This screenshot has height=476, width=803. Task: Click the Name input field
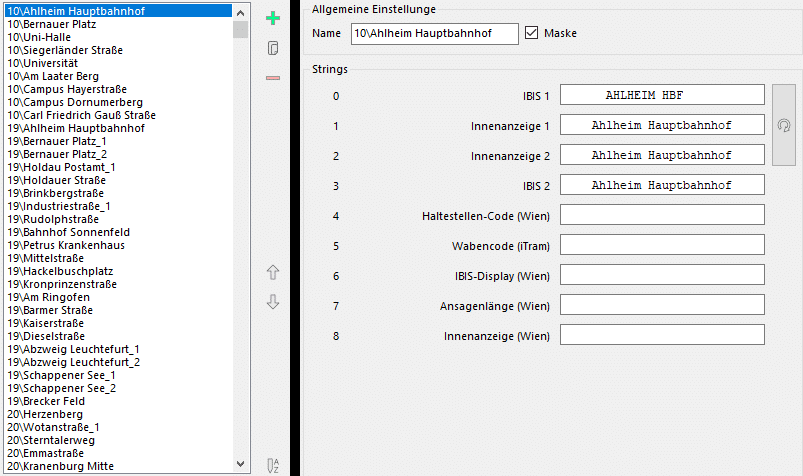coord(434,34)
